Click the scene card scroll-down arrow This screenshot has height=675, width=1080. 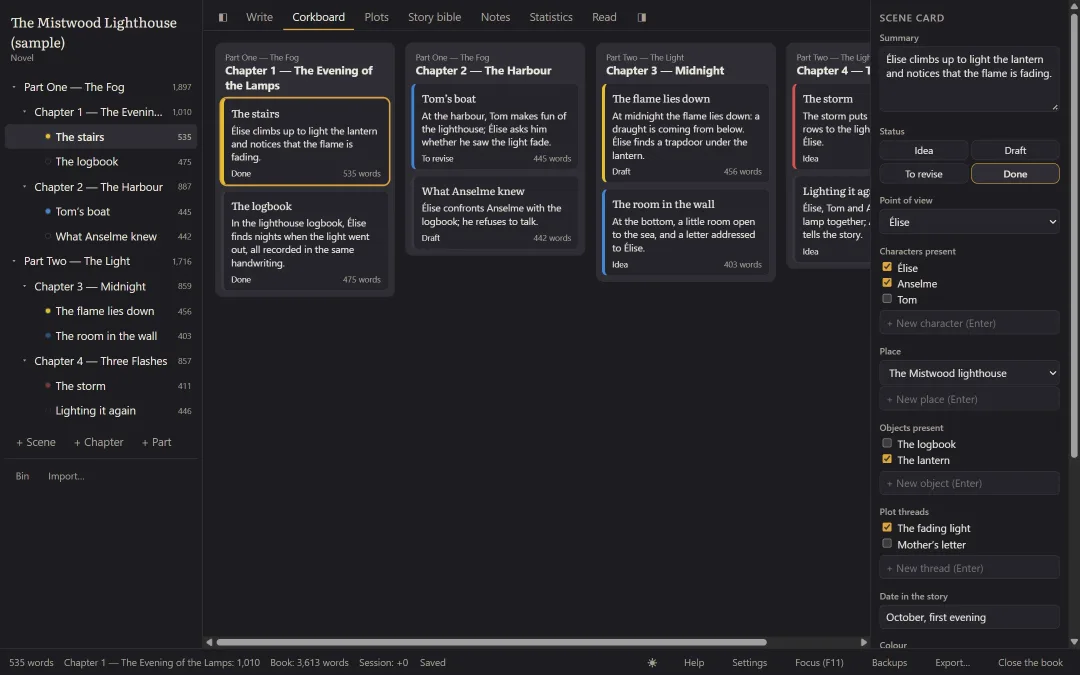pos(1074,642)
